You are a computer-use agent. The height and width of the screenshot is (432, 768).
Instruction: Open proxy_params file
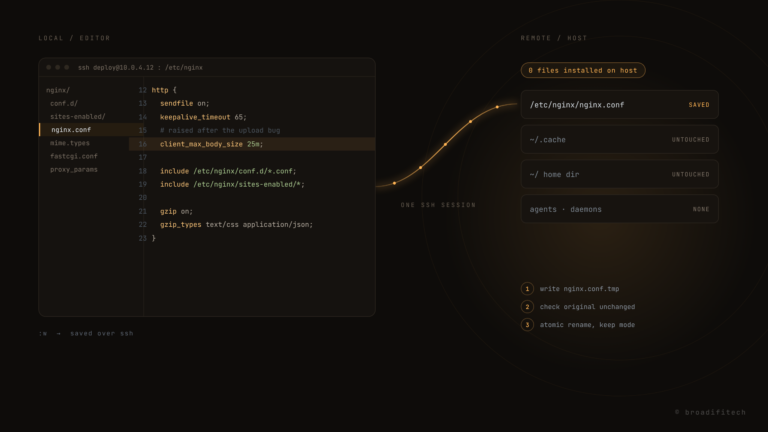[x=73, y=169]
